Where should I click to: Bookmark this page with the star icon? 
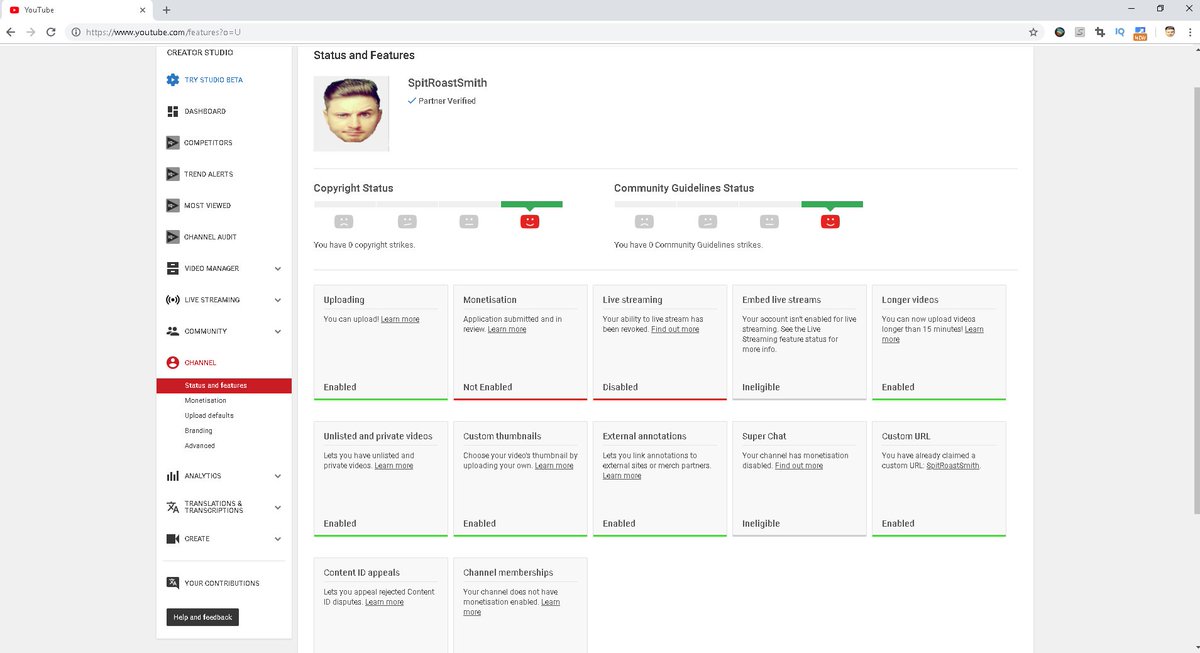pos(1033,32)
